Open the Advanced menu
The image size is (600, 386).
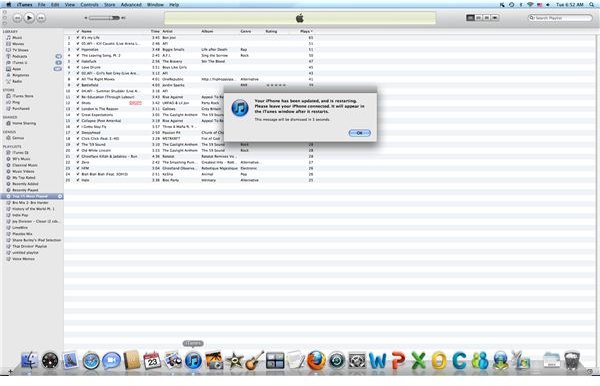click(x=131, y=5)
